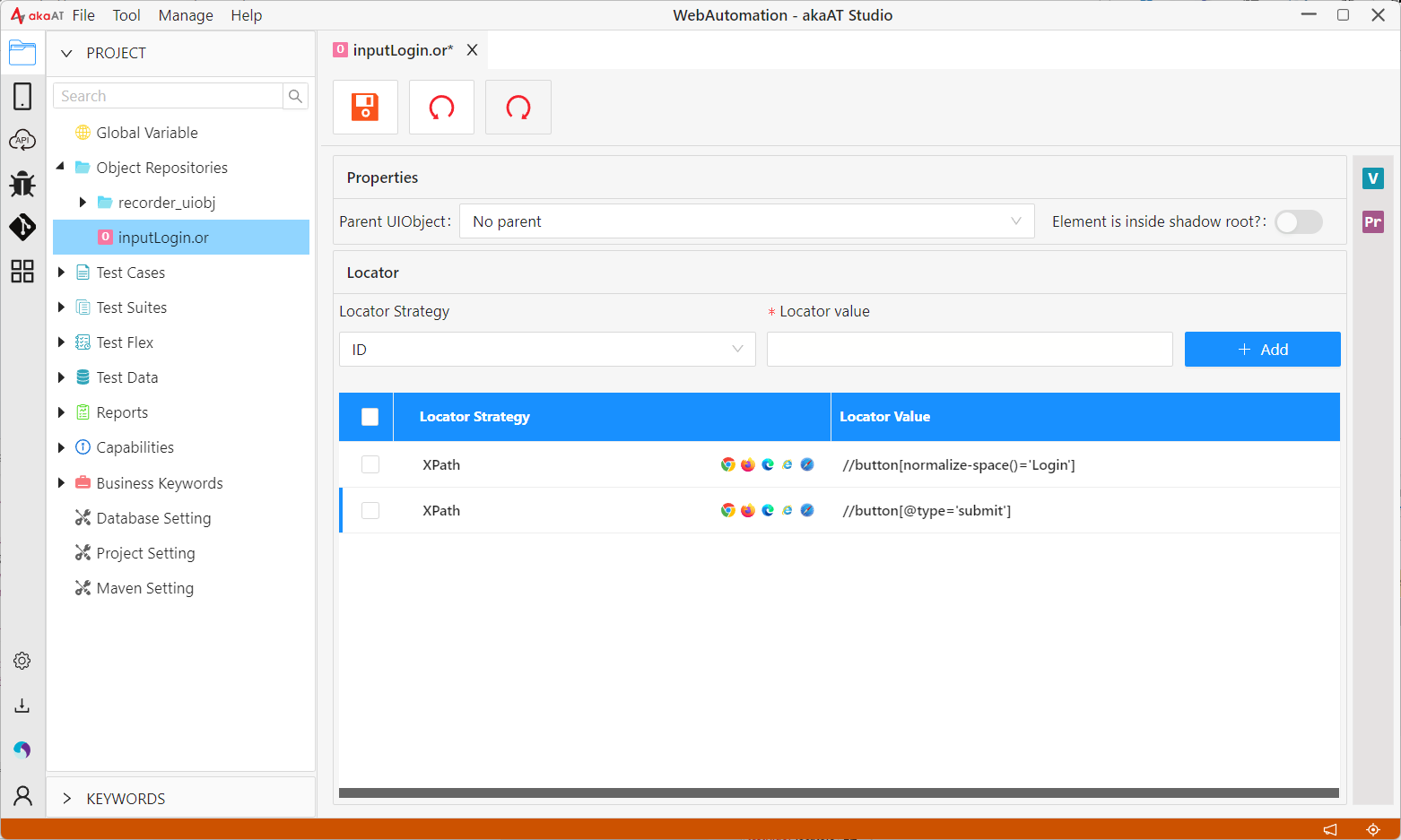Expand the Test Flex node
Viewport: 1401px width, 840px height.
tap(61, 342)
